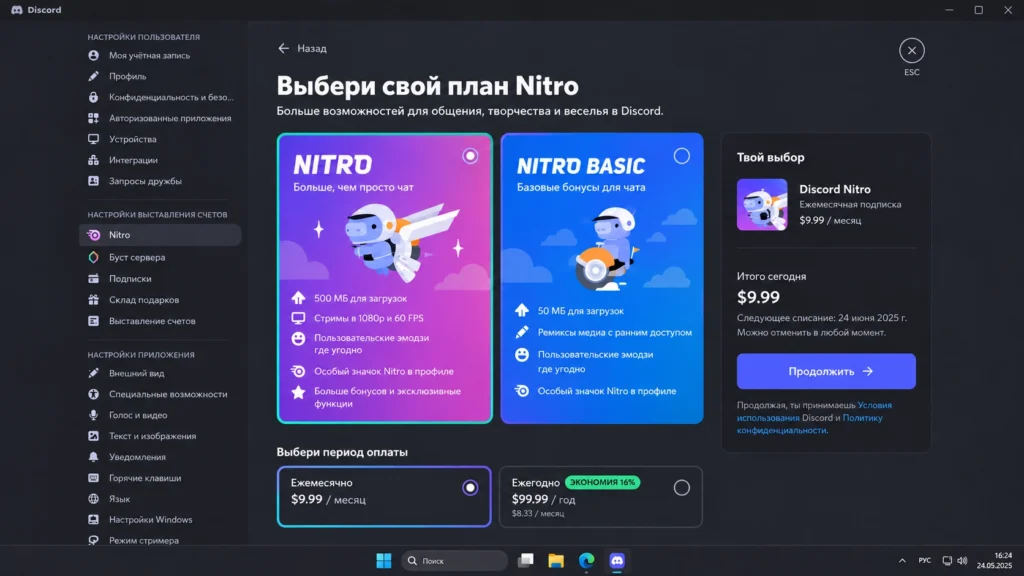Select the Nitro Basic plan radio button
1024x576 pixels.
681,156
